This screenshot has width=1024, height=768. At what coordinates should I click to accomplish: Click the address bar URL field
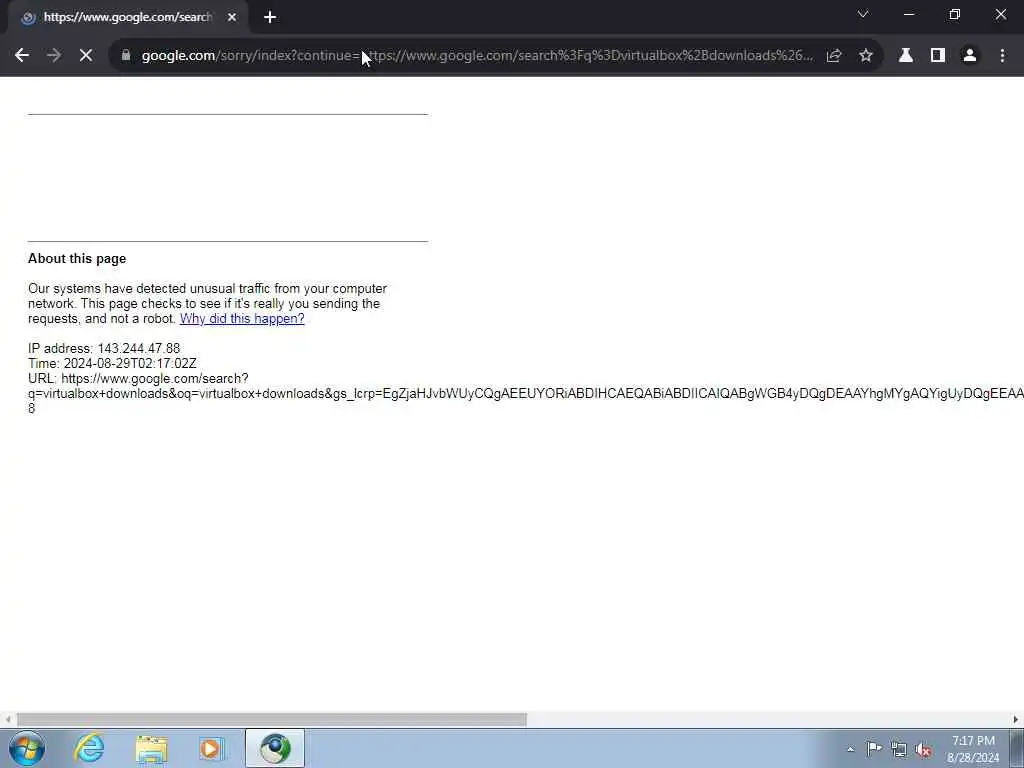tap(477, 56)
